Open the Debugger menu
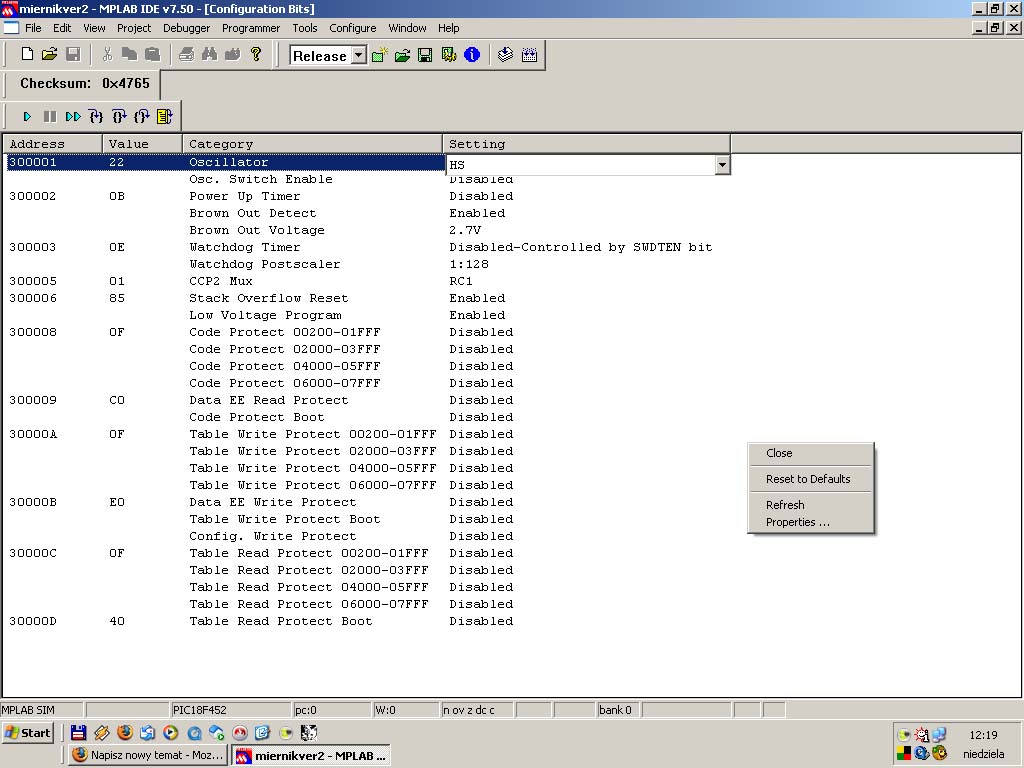The width and height of the screenshot is (1024, 768). (x=187, y=28)
